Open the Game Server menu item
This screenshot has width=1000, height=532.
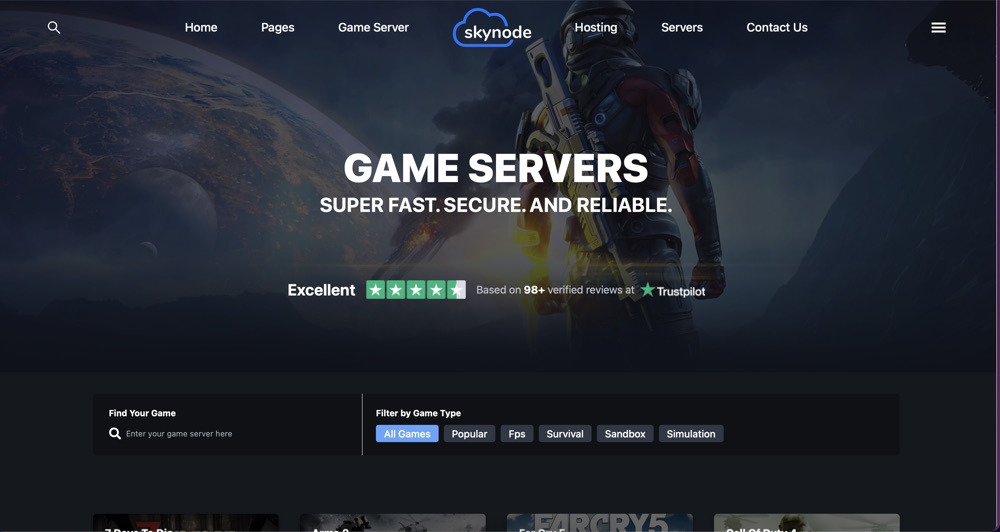[373, 27]
